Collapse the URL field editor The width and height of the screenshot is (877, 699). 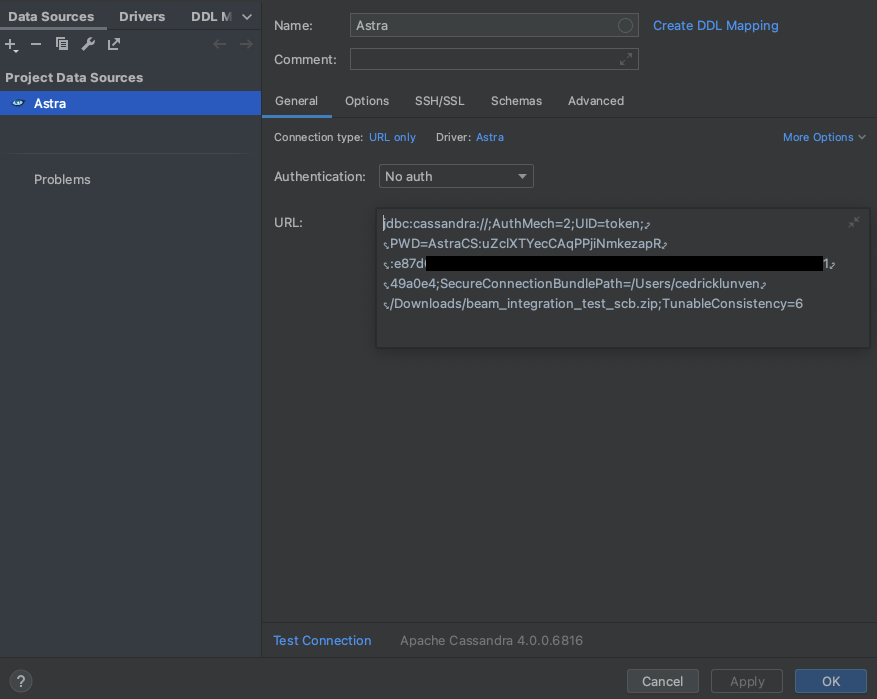click(x=854, y=222)
